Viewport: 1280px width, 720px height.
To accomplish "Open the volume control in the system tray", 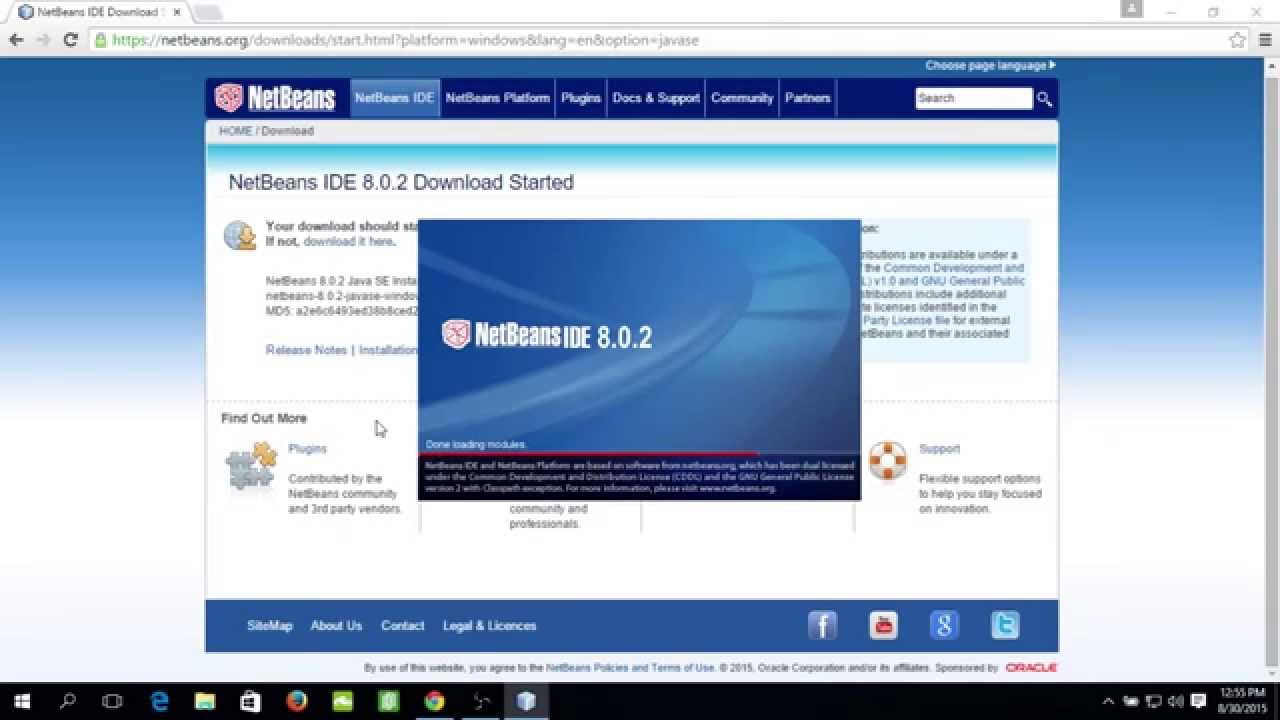I will 1176,701.
